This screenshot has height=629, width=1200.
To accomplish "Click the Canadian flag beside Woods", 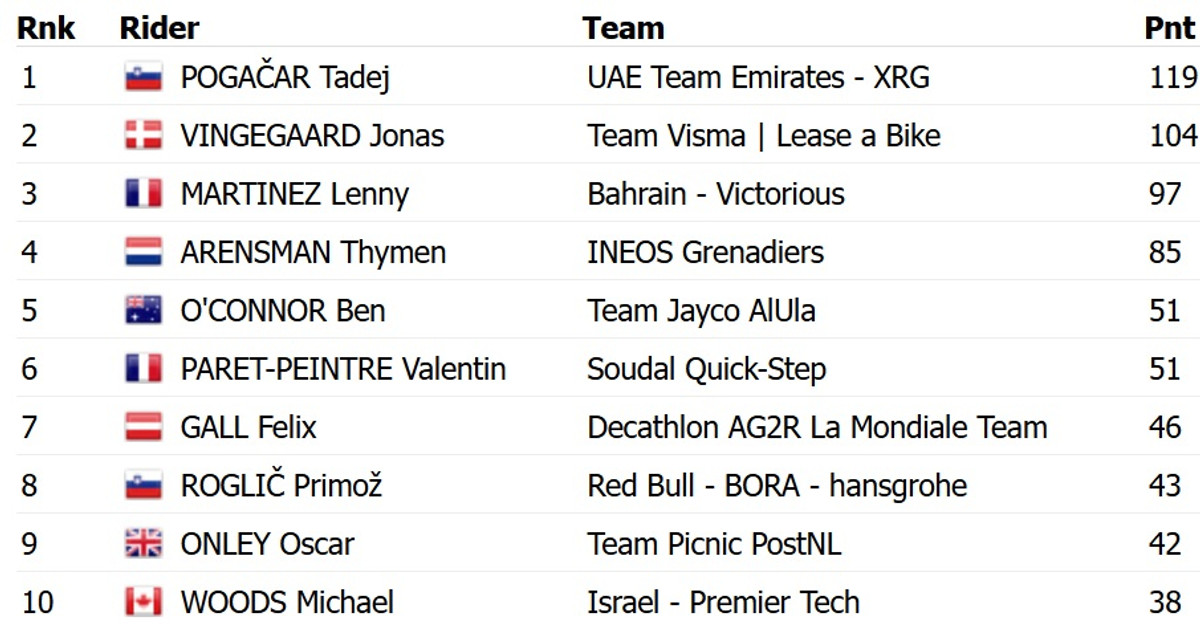I will [143, 602].
